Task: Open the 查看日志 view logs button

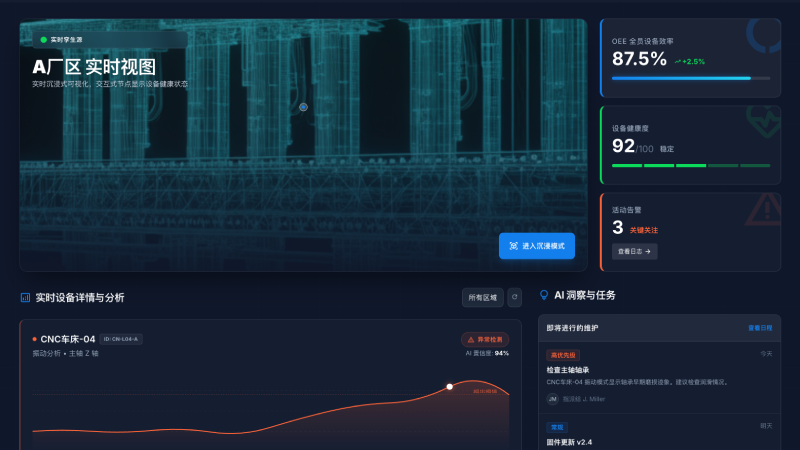Action: pyautogui.click(x=635, y=252)
